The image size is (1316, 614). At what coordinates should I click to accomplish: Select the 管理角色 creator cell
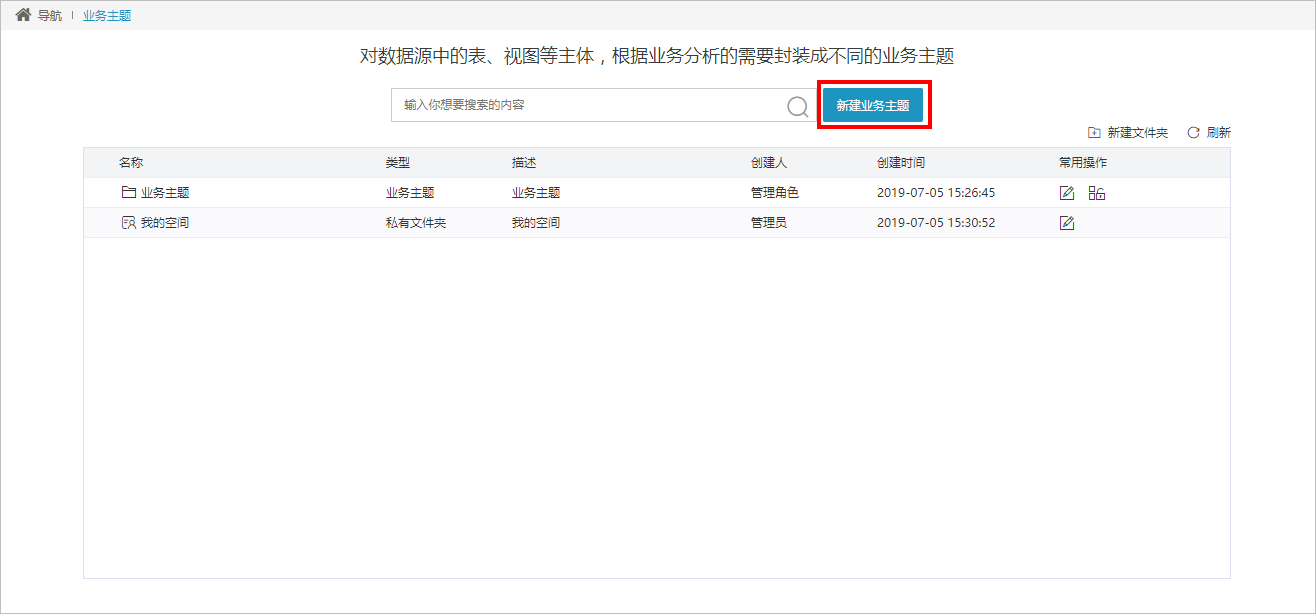775,193
